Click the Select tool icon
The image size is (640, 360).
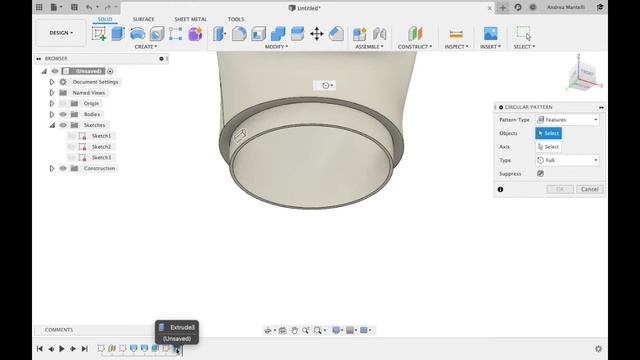(x=524, y=33)
